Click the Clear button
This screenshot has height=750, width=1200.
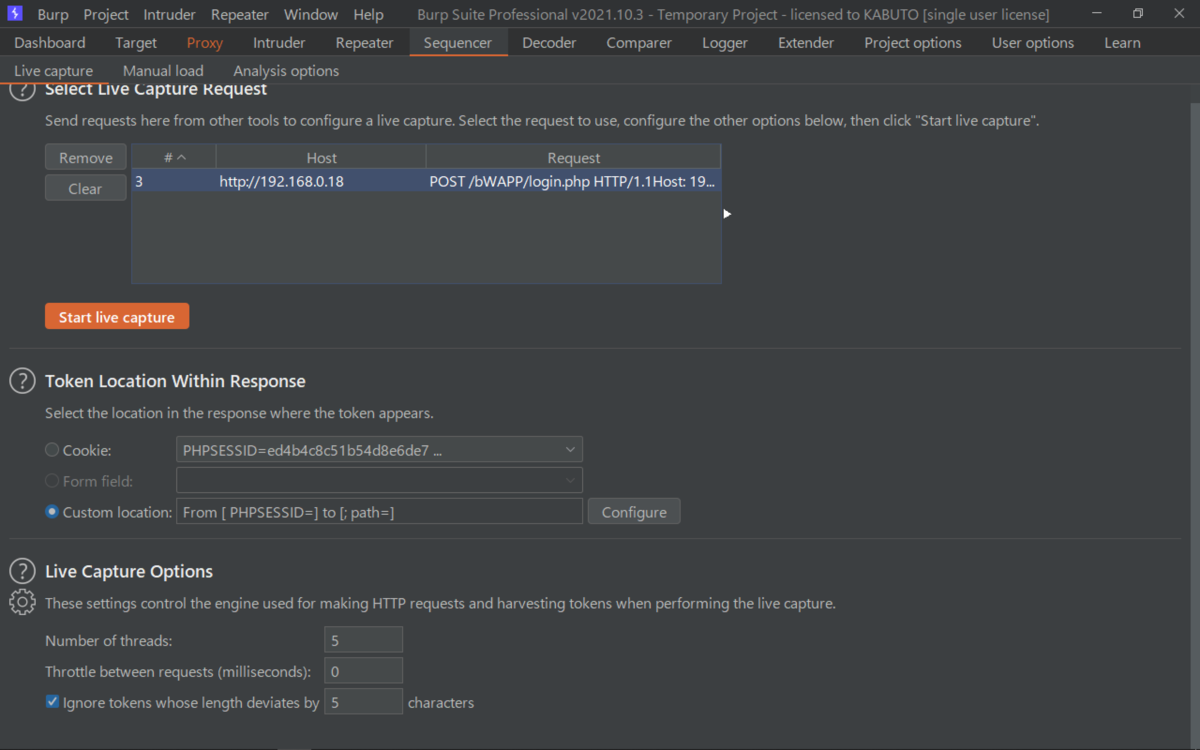pyautogui.click(x=86, y=188)
